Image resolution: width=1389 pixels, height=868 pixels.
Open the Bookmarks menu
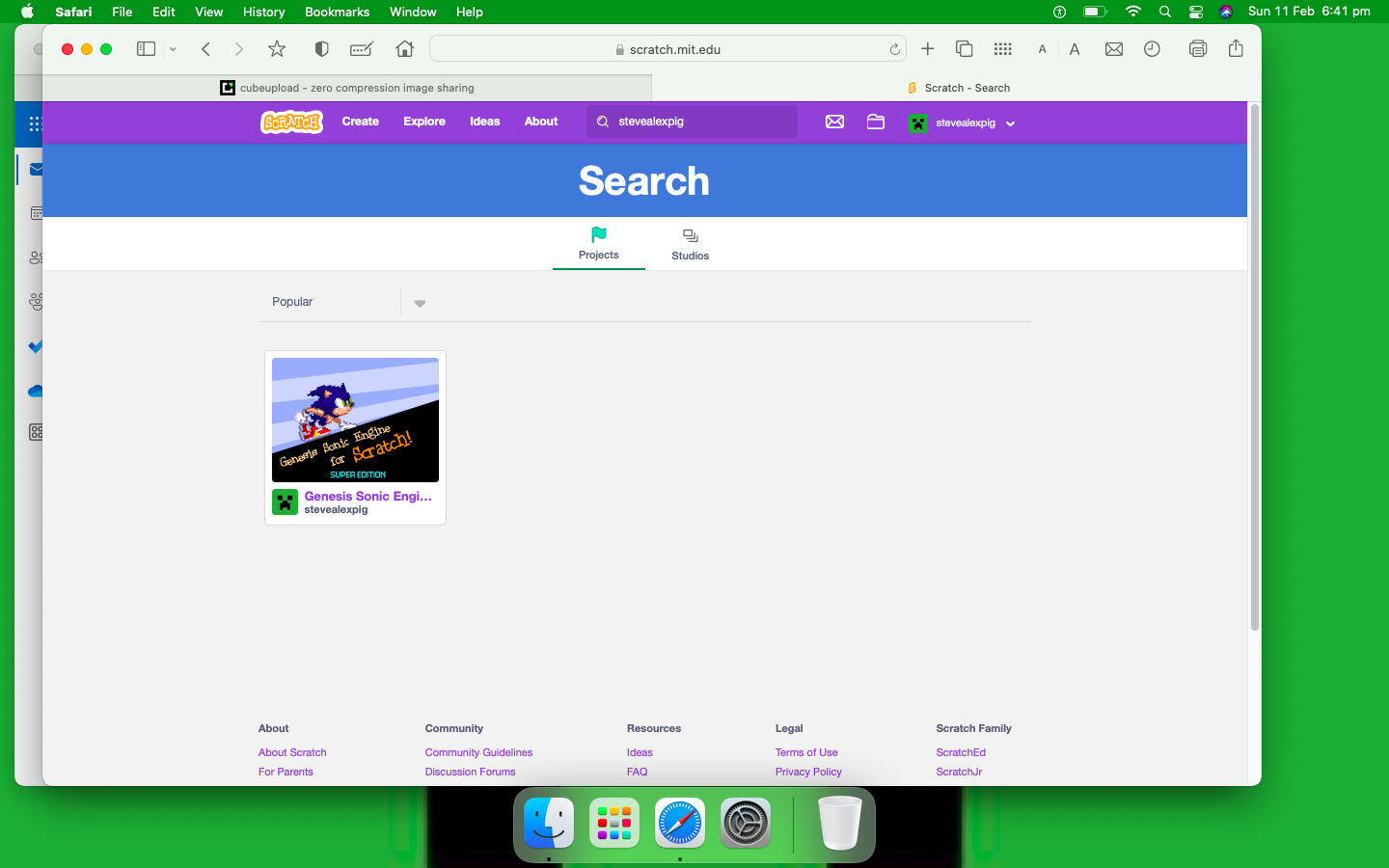[x=337, y=12]
